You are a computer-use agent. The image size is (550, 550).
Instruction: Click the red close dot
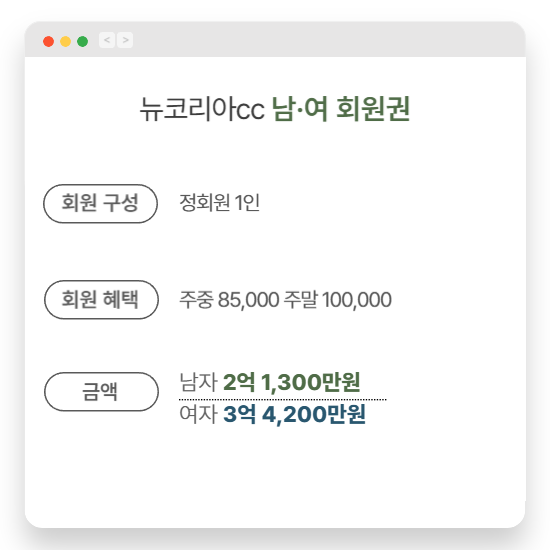tap(48, 41)
